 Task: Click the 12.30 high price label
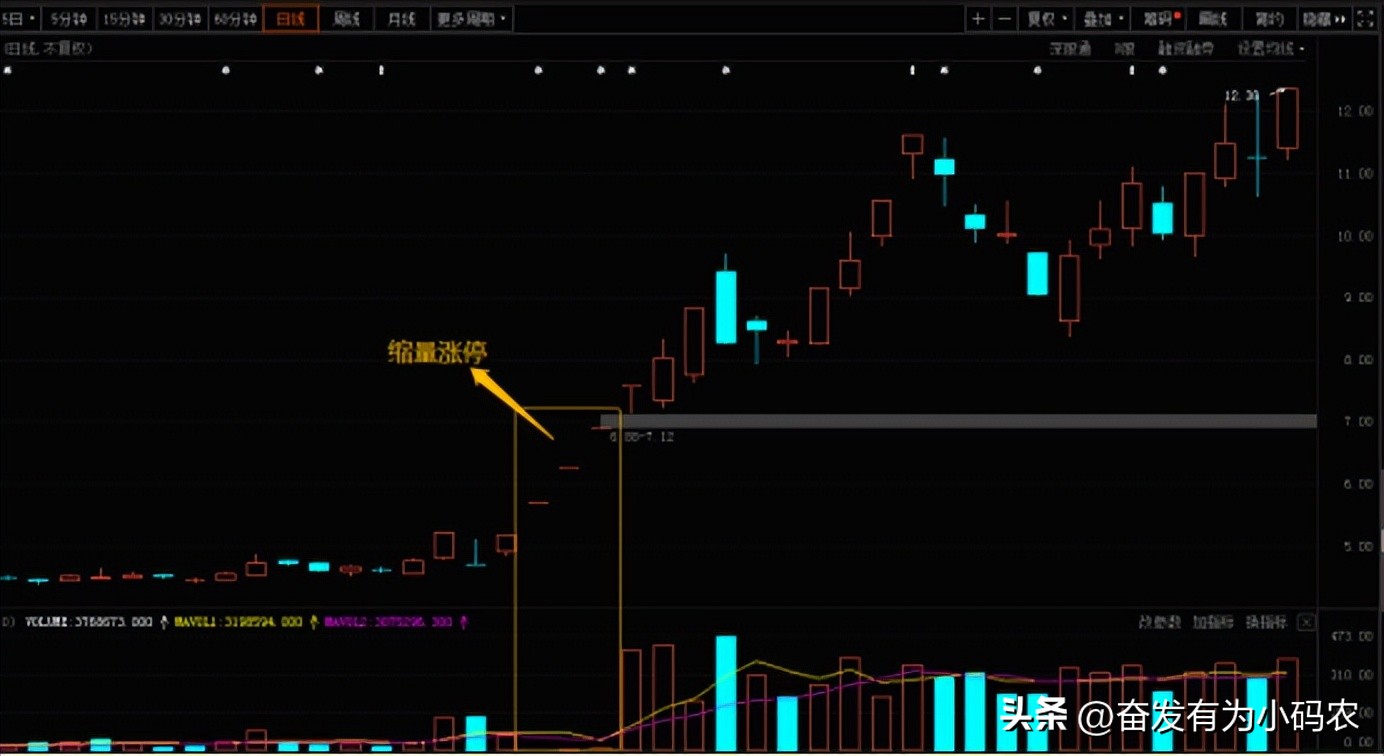pyautogui.click(x=1241, y=96)
